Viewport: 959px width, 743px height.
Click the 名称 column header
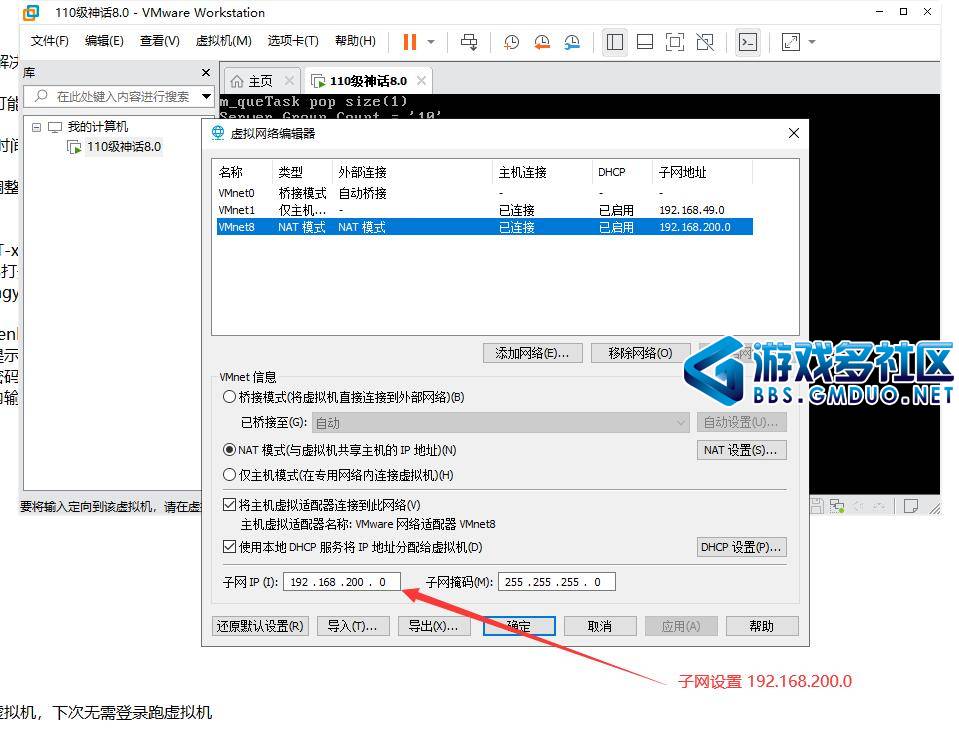tap(242, 172)
